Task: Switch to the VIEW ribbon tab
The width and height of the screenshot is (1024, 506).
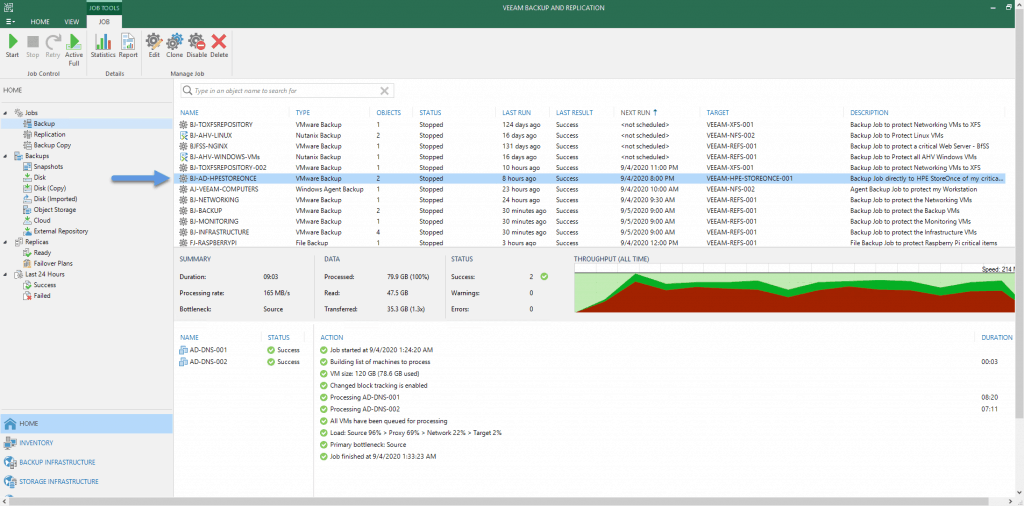Action: 72,22
